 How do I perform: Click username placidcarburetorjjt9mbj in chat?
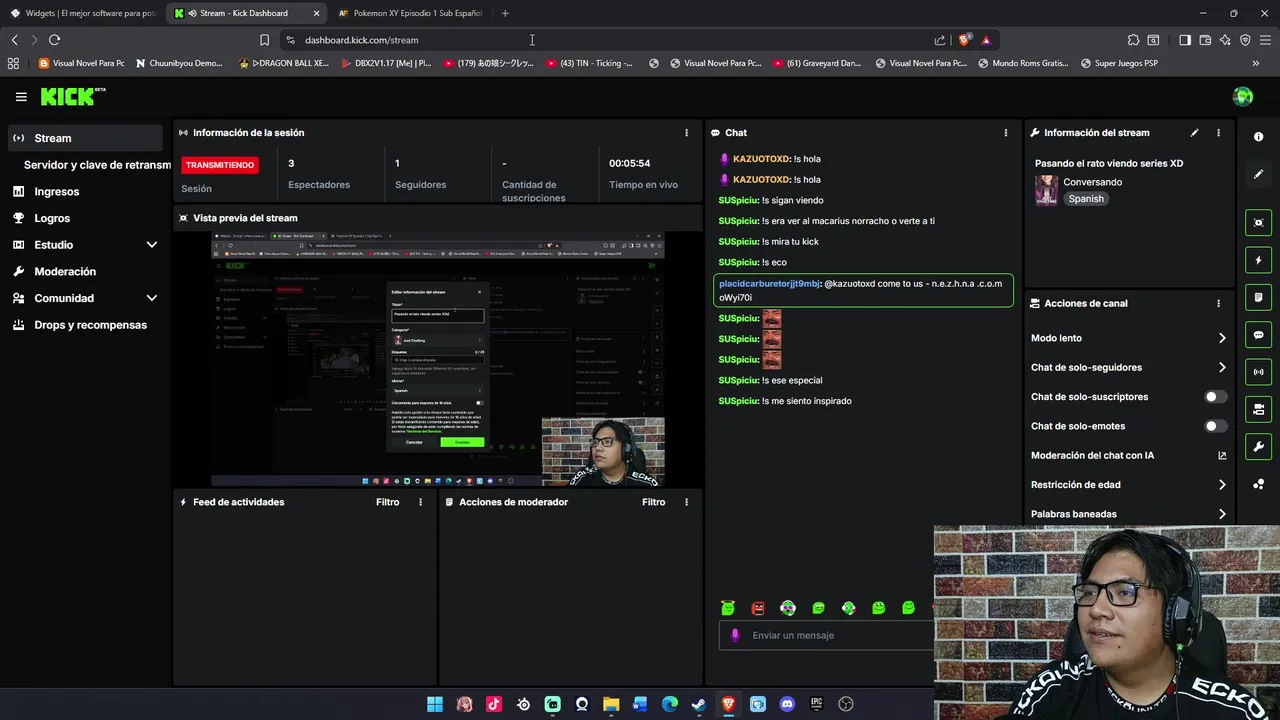point(769,284)
